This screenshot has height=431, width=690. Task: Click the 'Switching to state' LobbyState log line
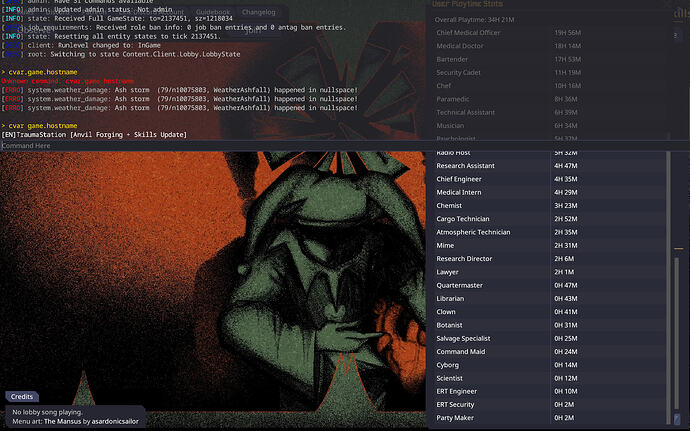tap(121, 54)
